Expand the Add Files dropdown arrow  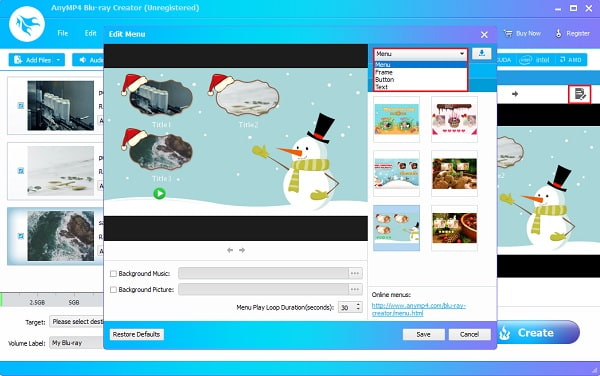pos(58,60)
